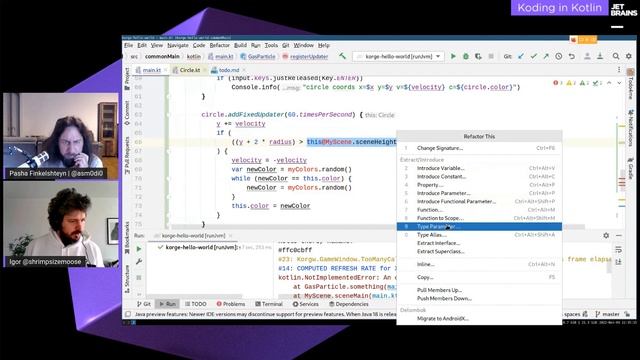The width and height of the screenshot is (640, 360).
Task: Open editor tabs more-options menu
Action: (619, 70)
